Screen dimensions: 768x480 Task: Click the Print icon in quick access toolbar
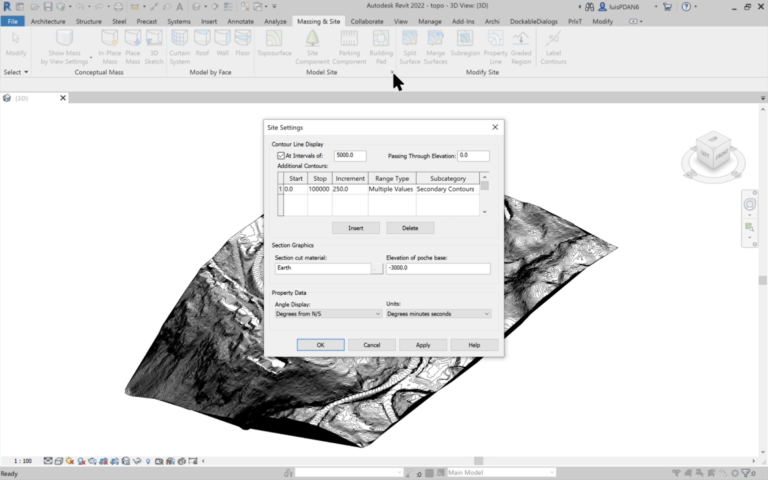point(119,7)
